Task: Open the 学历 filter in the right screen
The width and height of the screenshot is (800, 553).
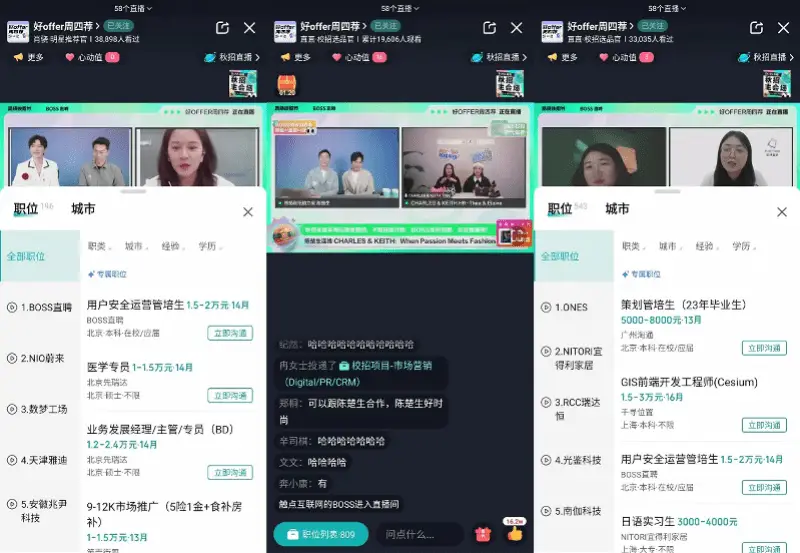Action: click(x=743, y=246)
